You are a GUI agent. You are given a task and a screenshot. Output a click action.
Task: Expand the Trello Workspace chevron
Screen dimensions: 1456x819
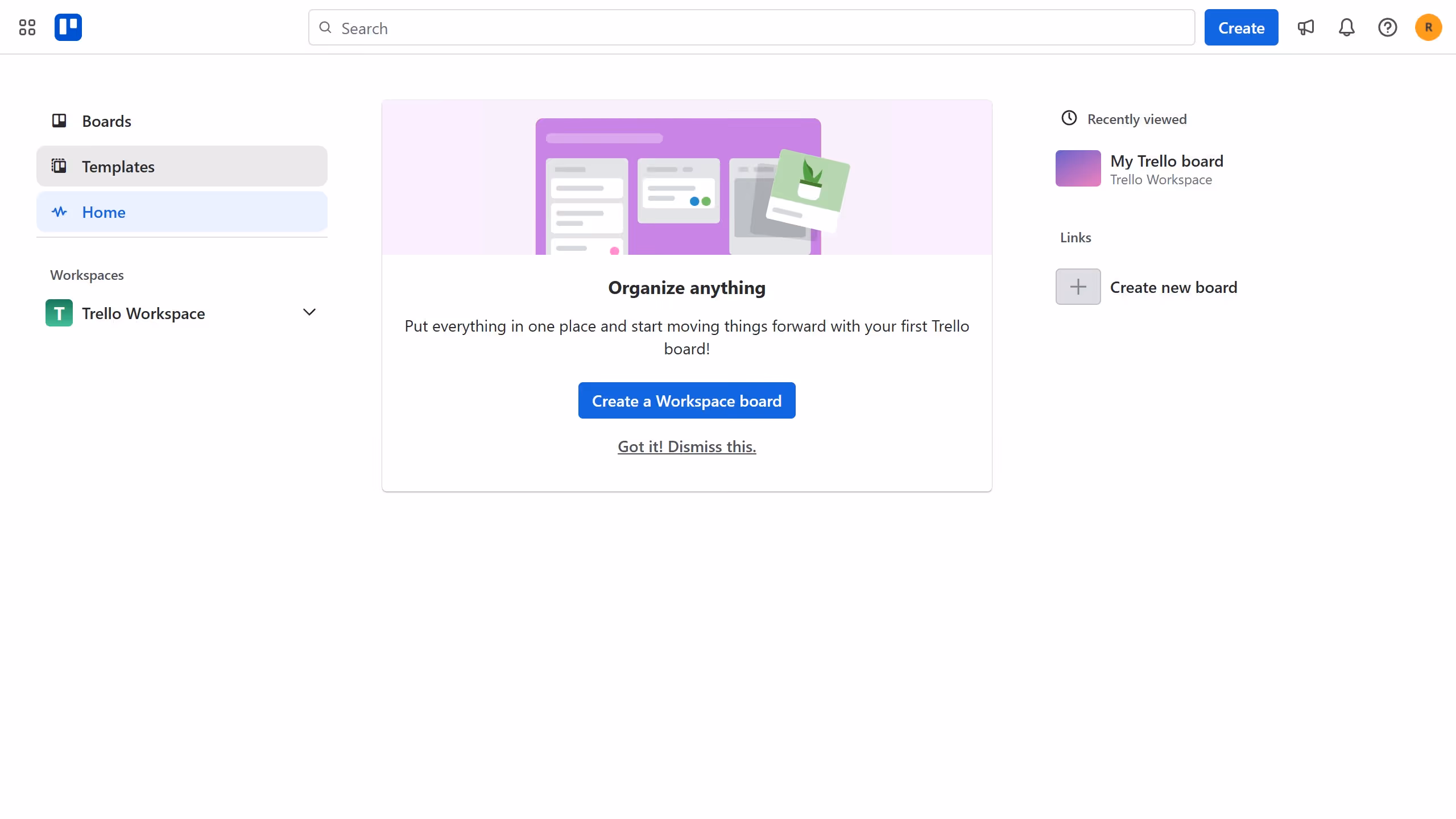click(x=309, y=312)
